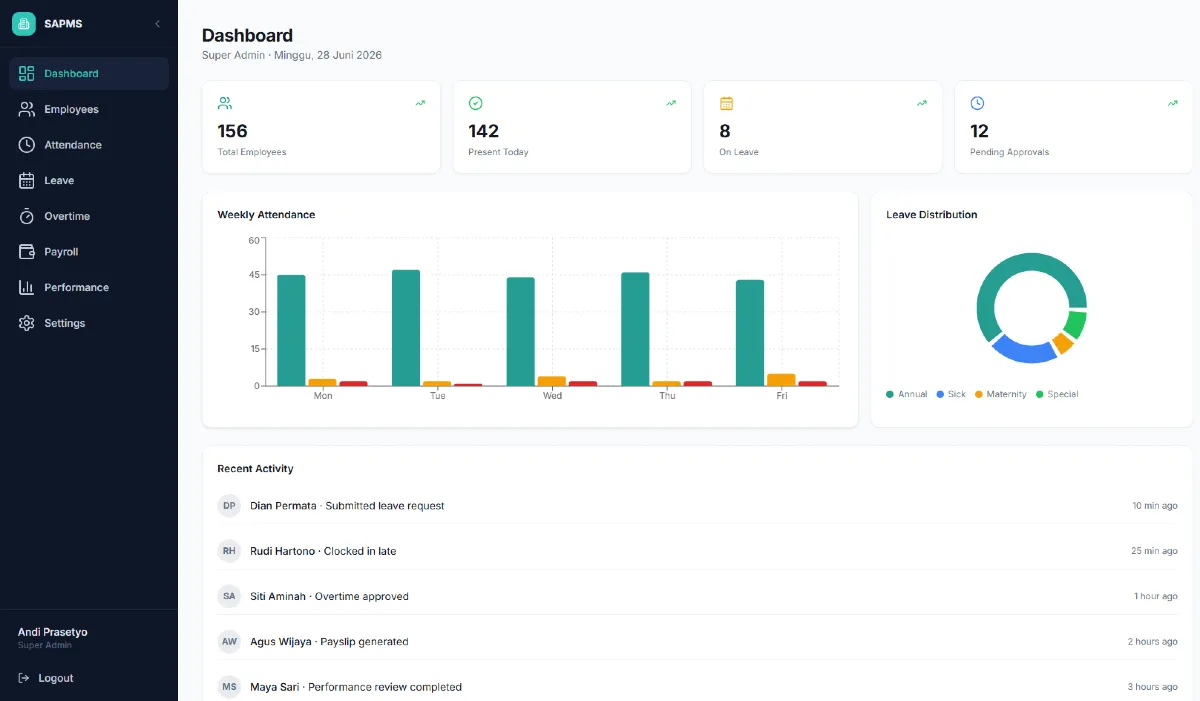Click the trend arrow on Present Today card
Screen dimensions: 1200x701
point(671,103)
